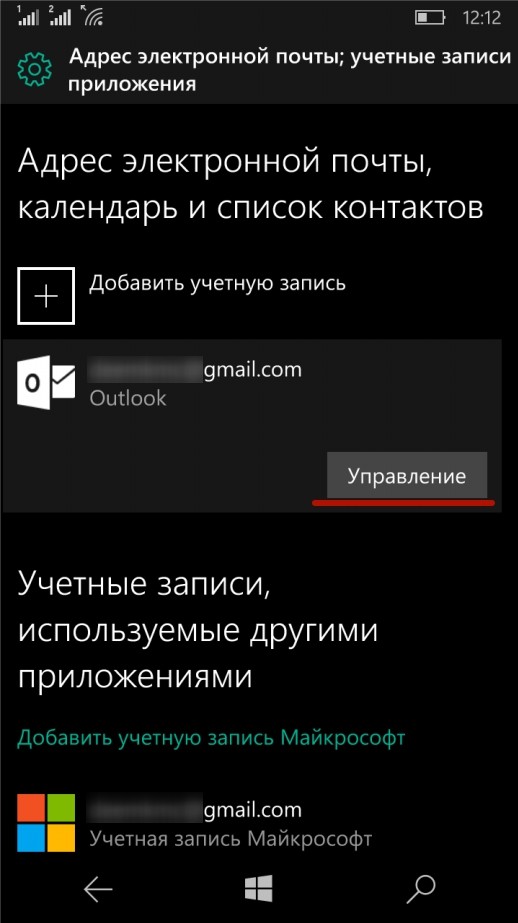Screen dimensions: 518x923
Task: Tap the Microsoft four-color logo
Action: [x=46, y=822]
